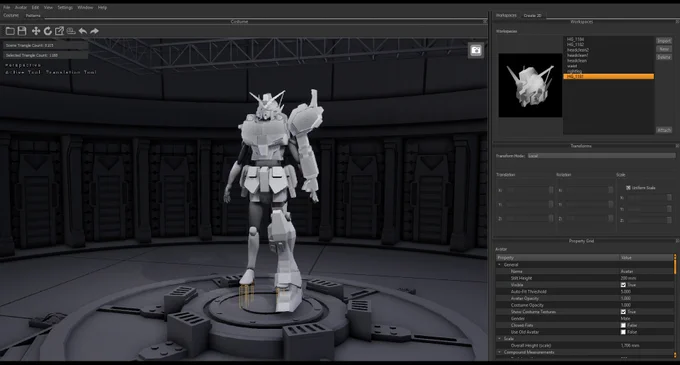Click the edit pencil-on-square toolbar icon
The height and width of the screenshot is (365, 680).
59,31
